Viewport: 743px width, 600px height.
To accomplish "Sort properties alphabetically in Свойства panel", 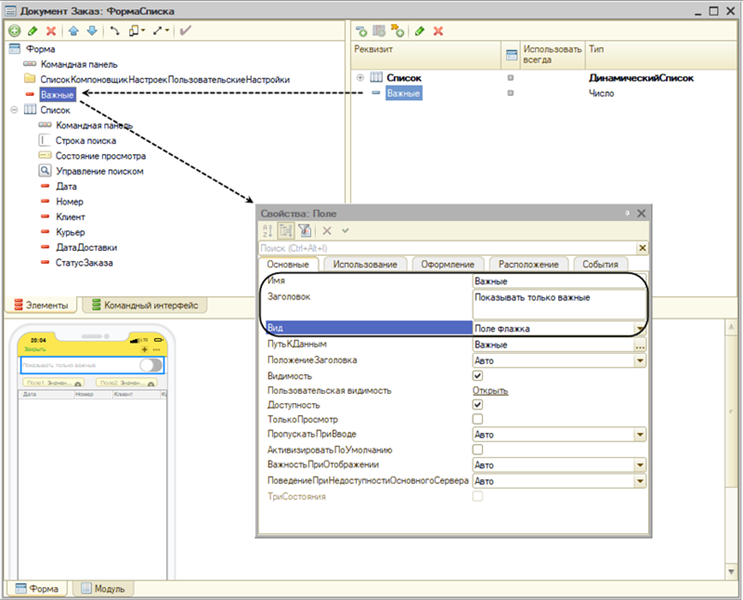I will pos(267,230).
